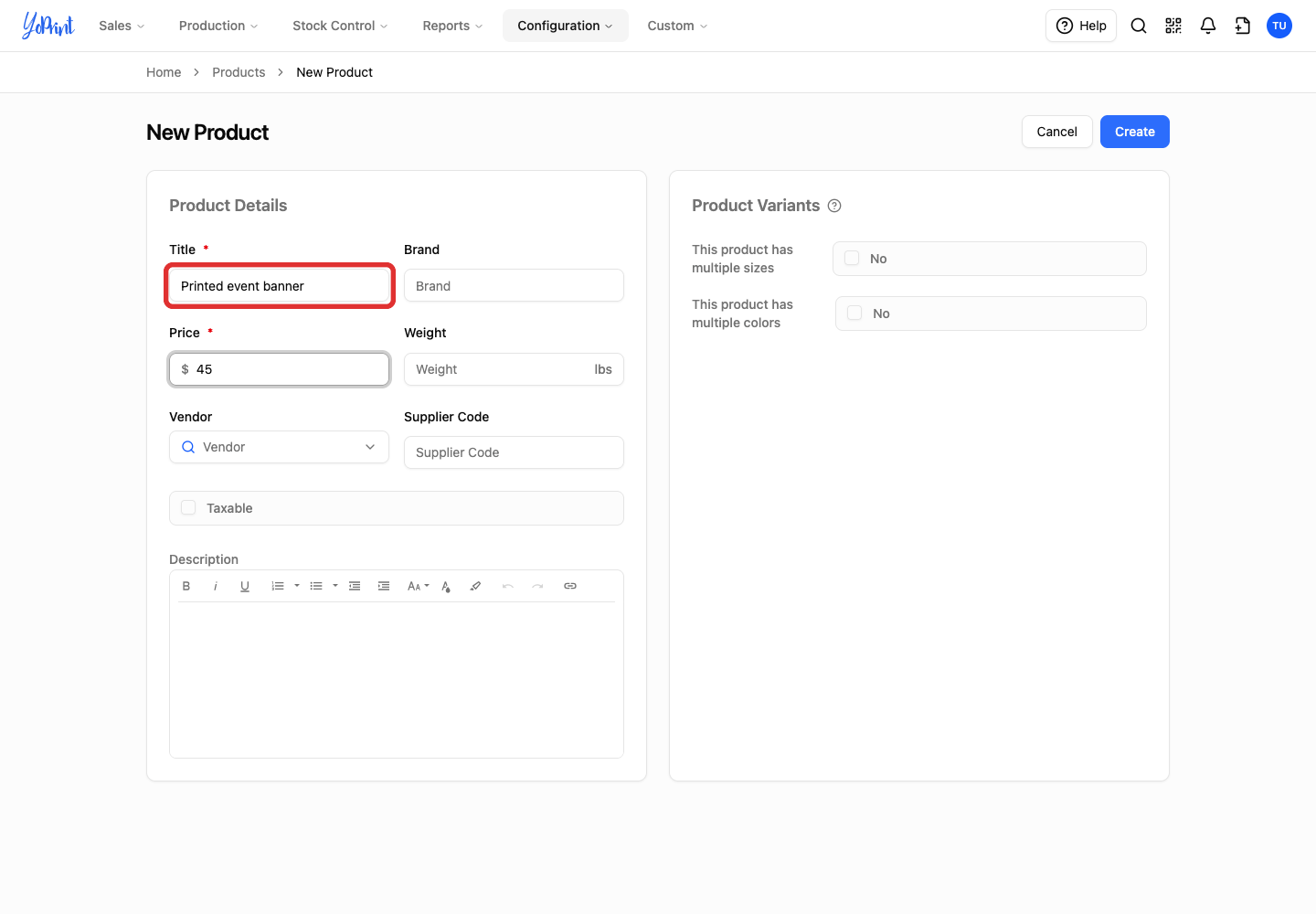Viewport: 1316px width, 914px height.
Task: Click the Supplier Code input field
Action: click(514, 452)
